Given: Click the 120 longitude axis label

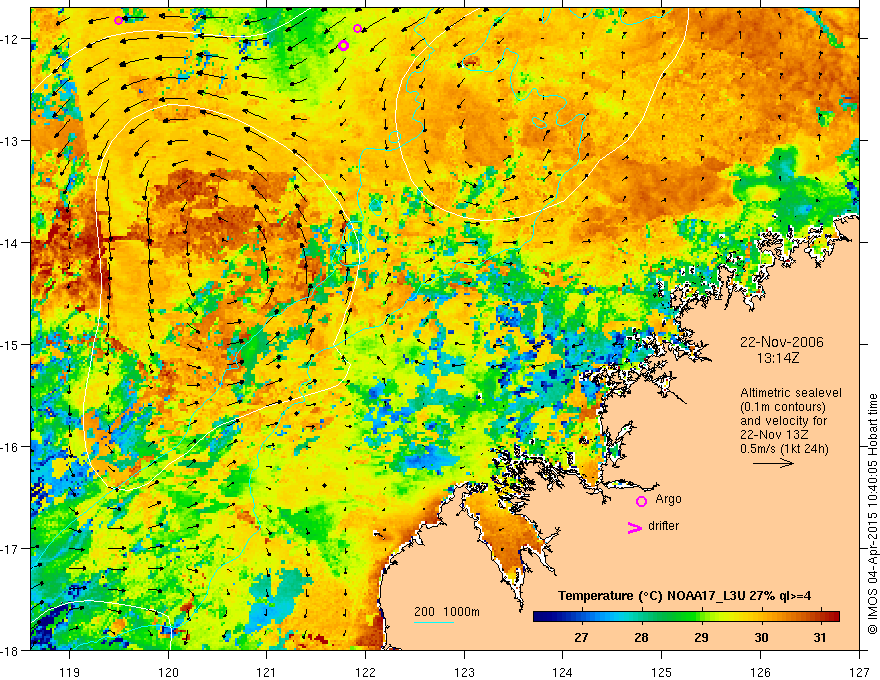Looking at the screenshot, I should (168, 672).
